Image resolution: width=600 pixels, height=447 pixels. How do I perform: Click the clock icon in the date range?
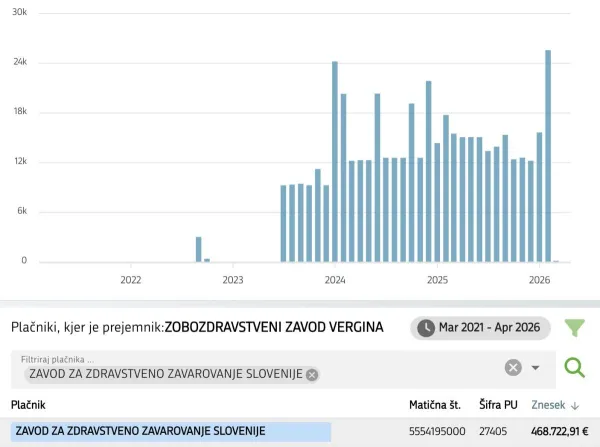pos(426,328)
